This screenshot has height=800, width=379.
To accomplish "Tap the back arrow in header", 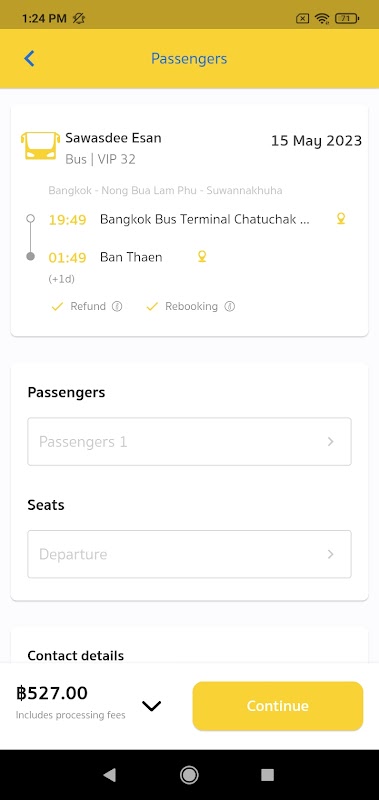I will pyautogui.click(x=29, y=59).
